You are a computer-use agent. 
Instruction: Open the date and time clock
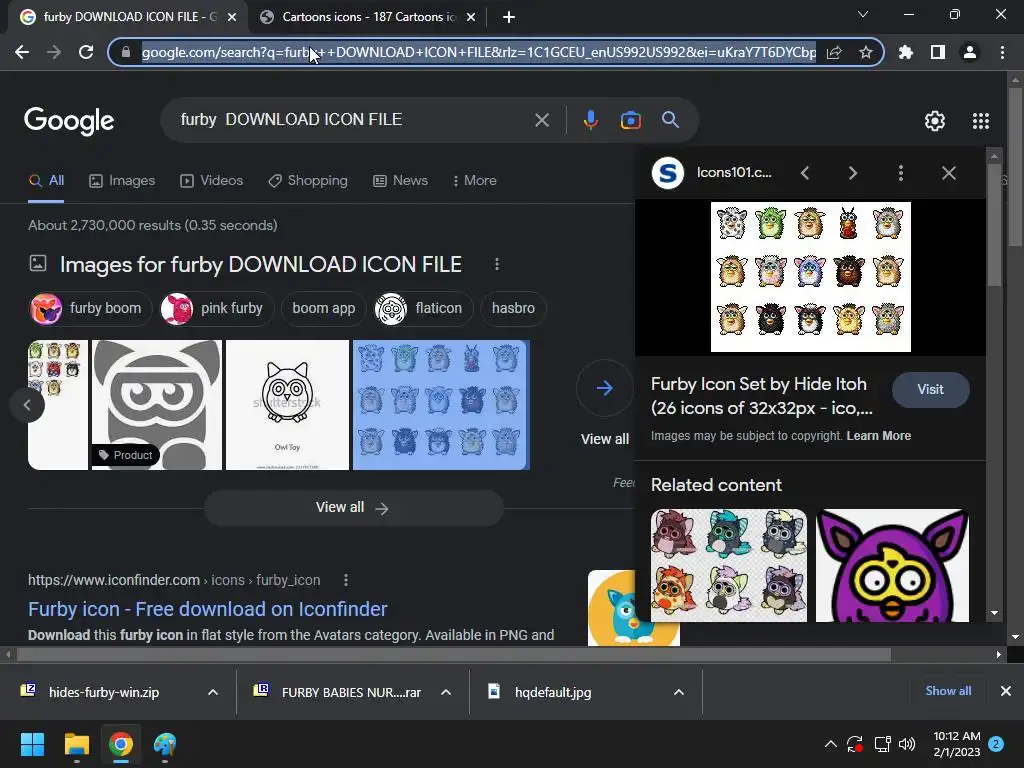click(x=956, y=744)
